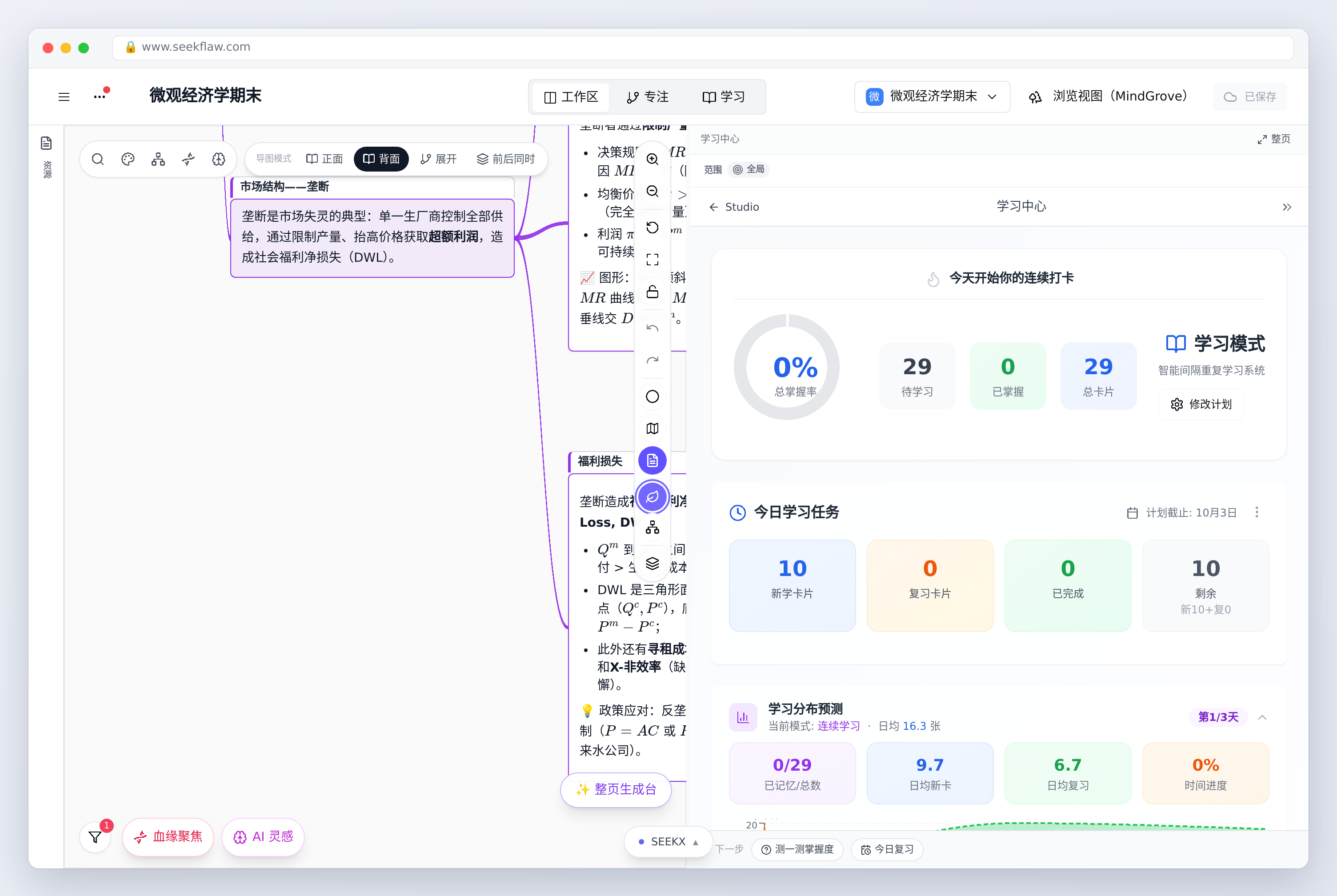This screenshot has width=1337, height=896.
Task: Select the 市场结构——垄断 card title
Action: click(x=284, y=187)
